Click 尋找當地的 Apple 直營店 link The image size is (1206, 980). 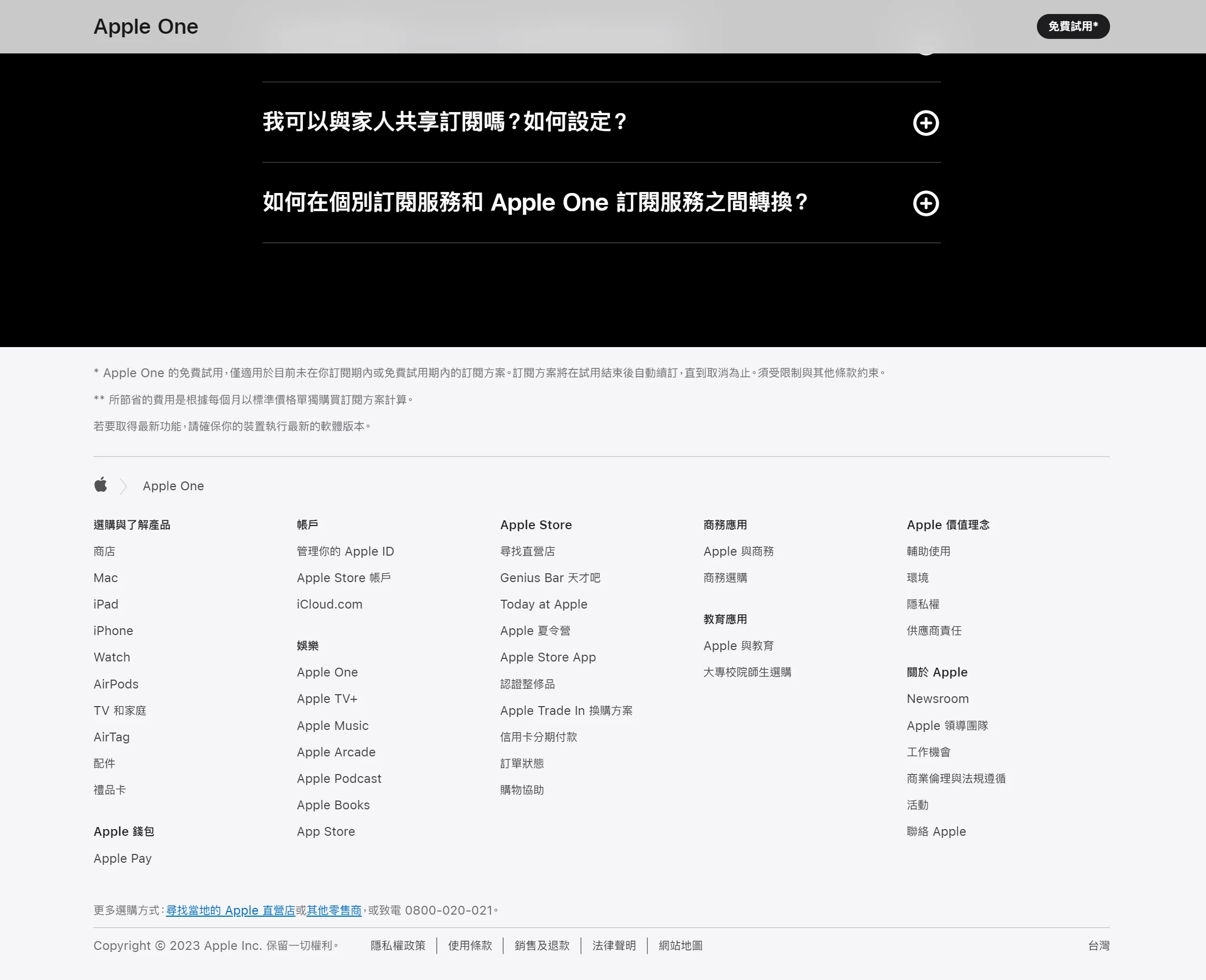pyautogui.click(x=230, y=910)
